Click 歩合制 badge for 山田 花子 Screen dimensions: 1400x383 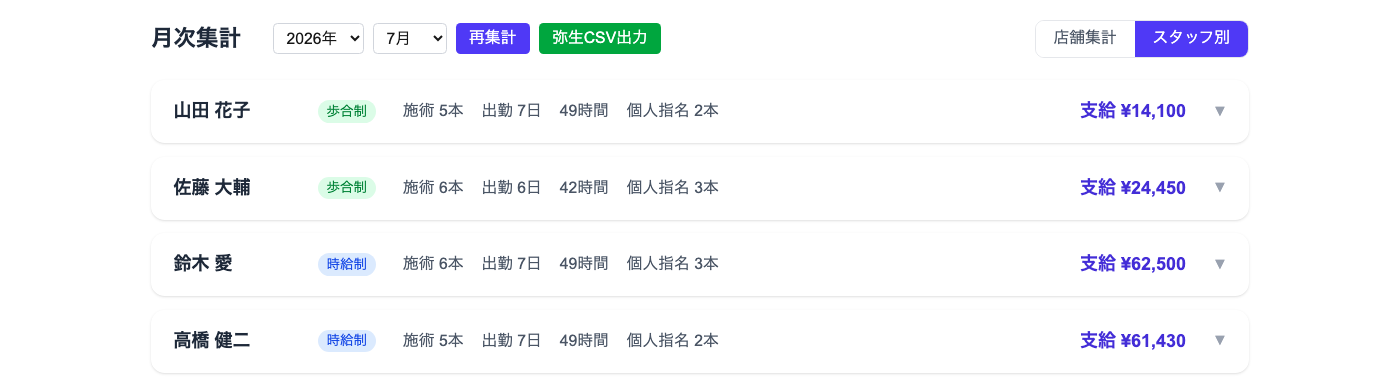coord(347,111)
